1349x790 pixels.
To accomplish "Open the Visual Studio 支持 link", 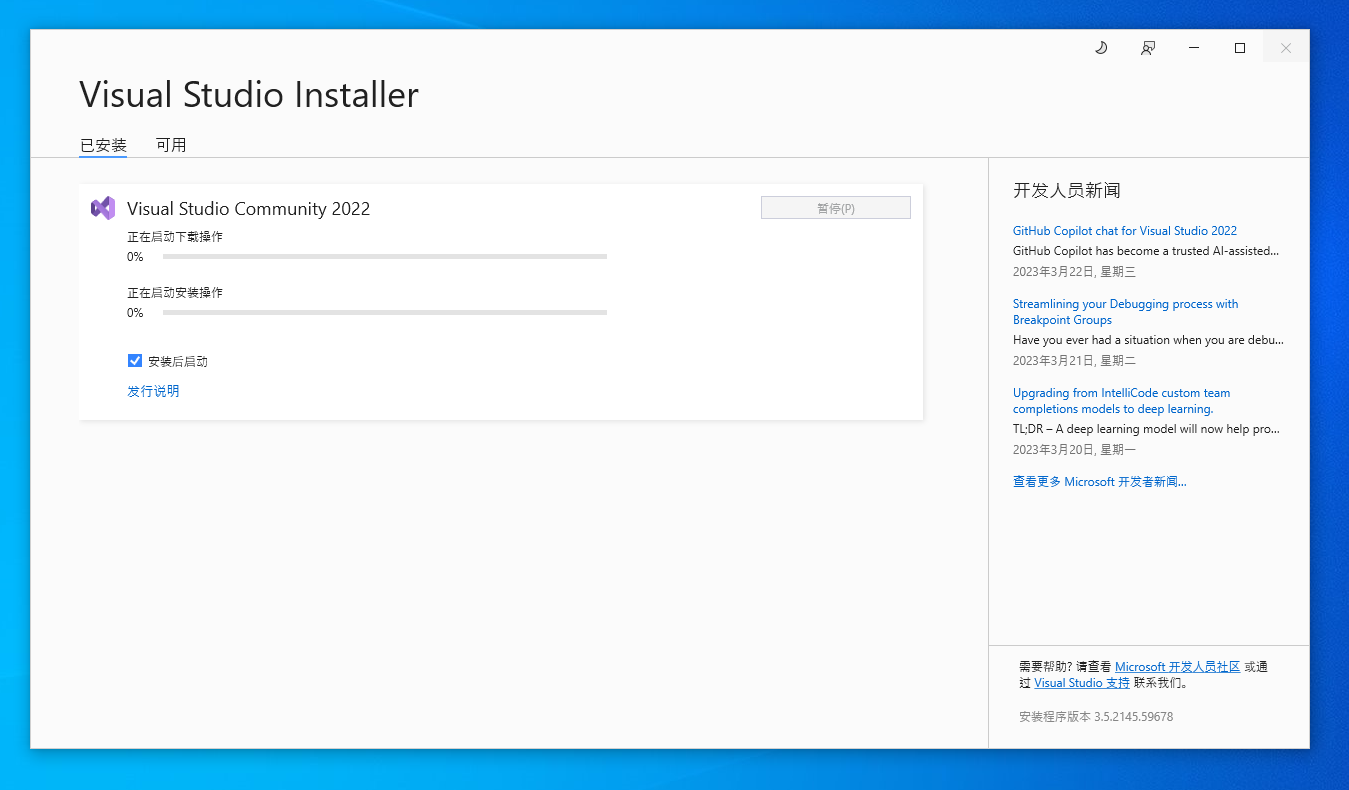I will pos(1082,682).
